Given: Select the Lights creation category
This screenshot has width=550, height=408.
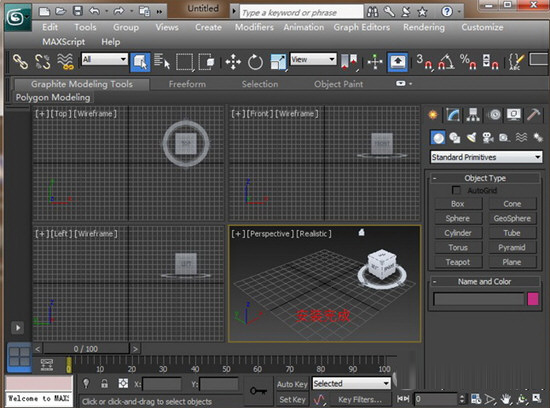Looking at the screenshot, I should pyautogui.click(x=471, y=138).
